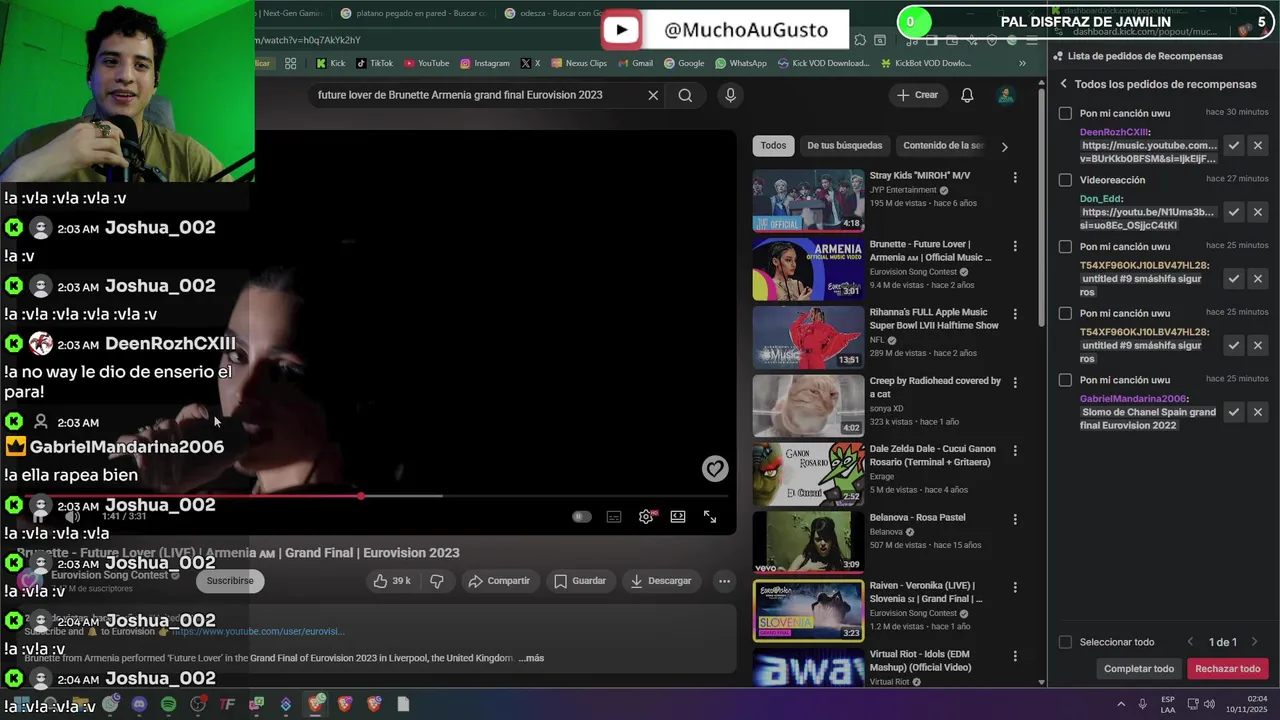
Task: Reject Don_Edd's Videoreacción request
Action: (x=1258, y=212)
